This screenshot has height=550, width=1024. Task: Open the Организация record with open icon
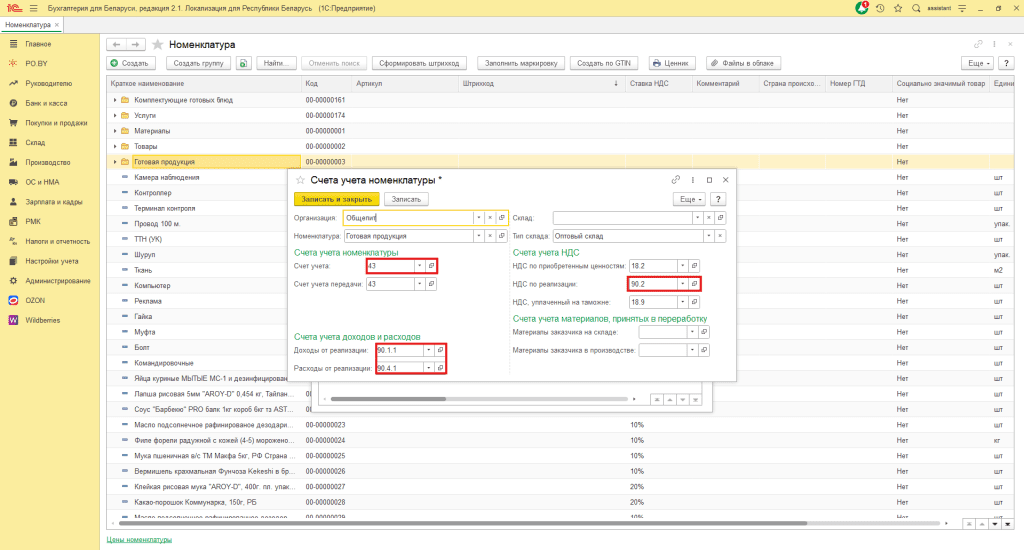(502, 218)
